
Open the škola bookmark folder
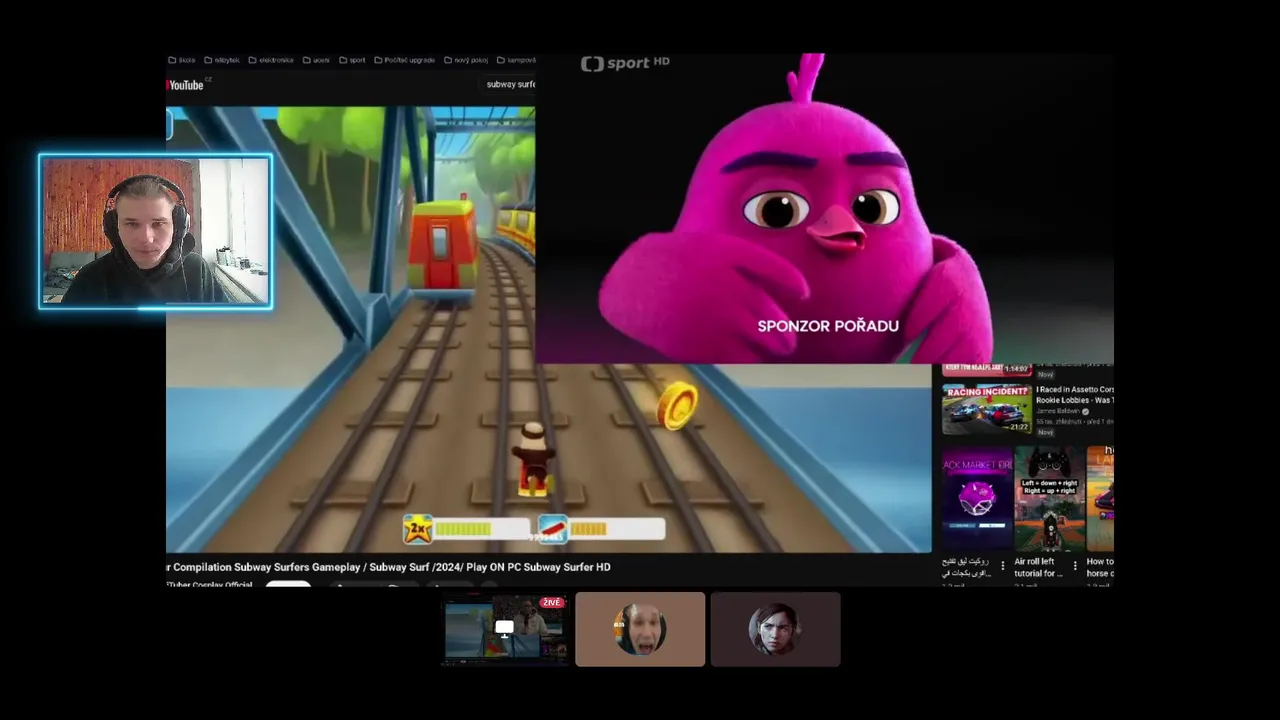(x=182, y=60)
